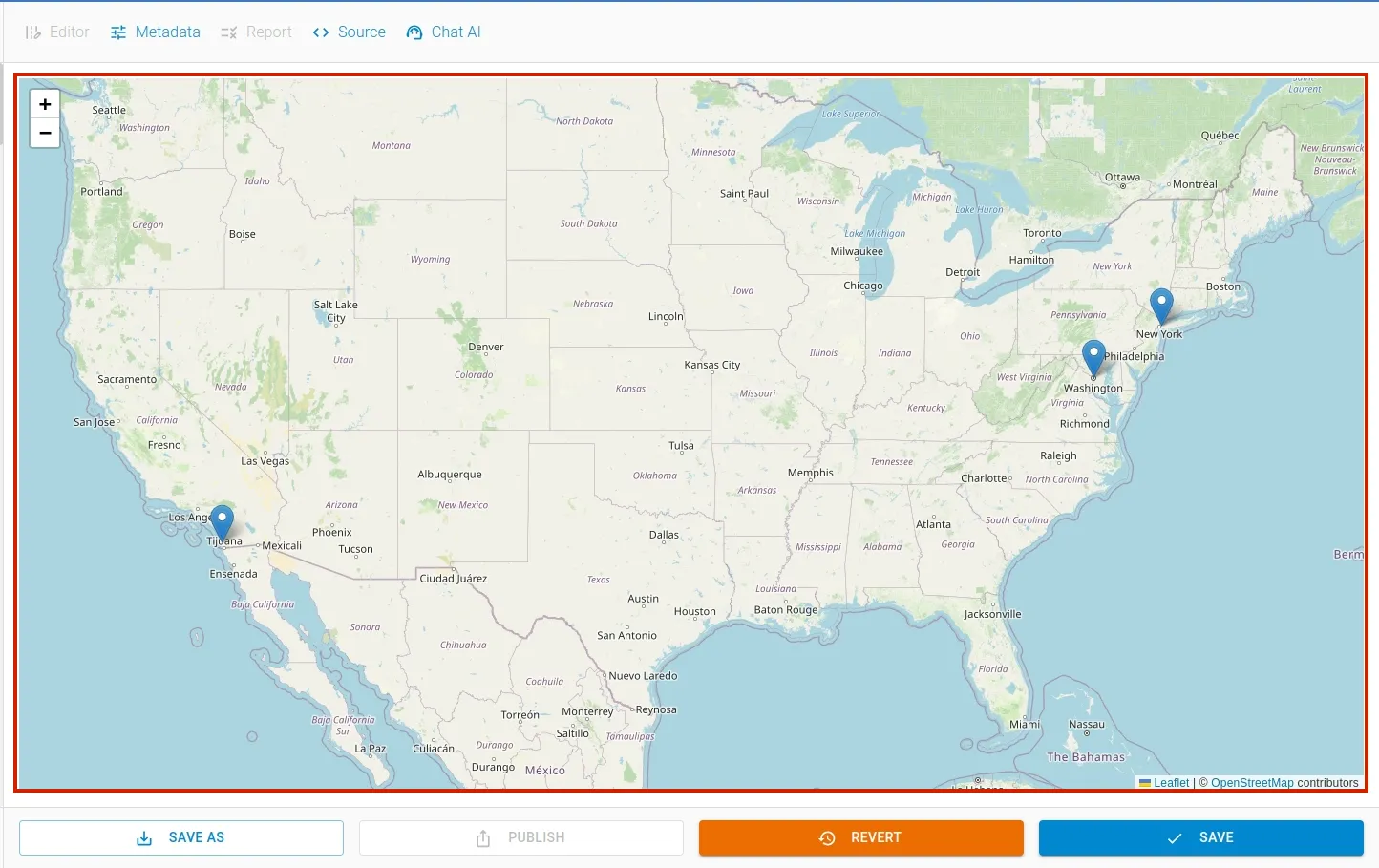
Task: Click the Source code brackets icon
Action: point(321,32)
